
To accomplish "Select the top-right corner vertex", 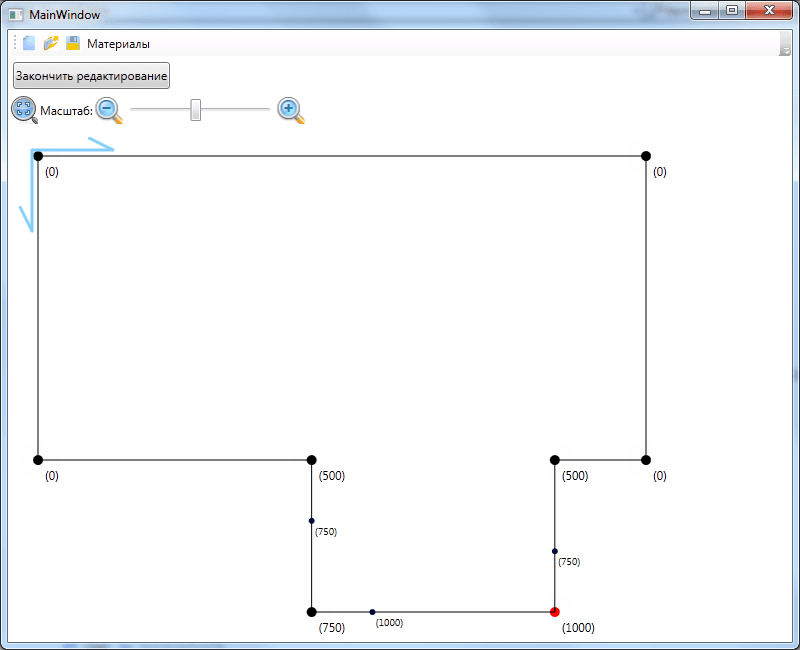I will tap(646, 156).
